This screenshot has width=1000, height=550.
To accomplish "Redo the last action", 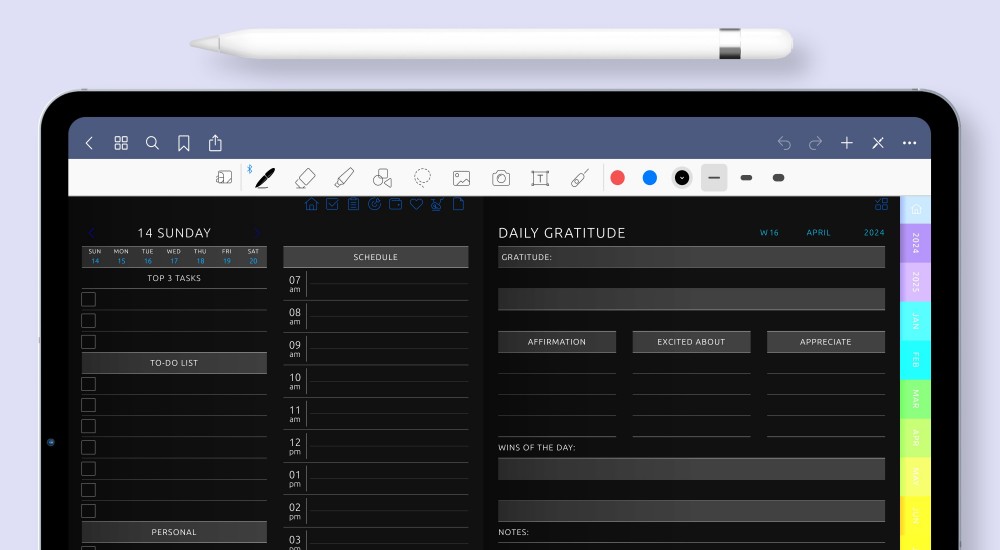I will [816, 143].
